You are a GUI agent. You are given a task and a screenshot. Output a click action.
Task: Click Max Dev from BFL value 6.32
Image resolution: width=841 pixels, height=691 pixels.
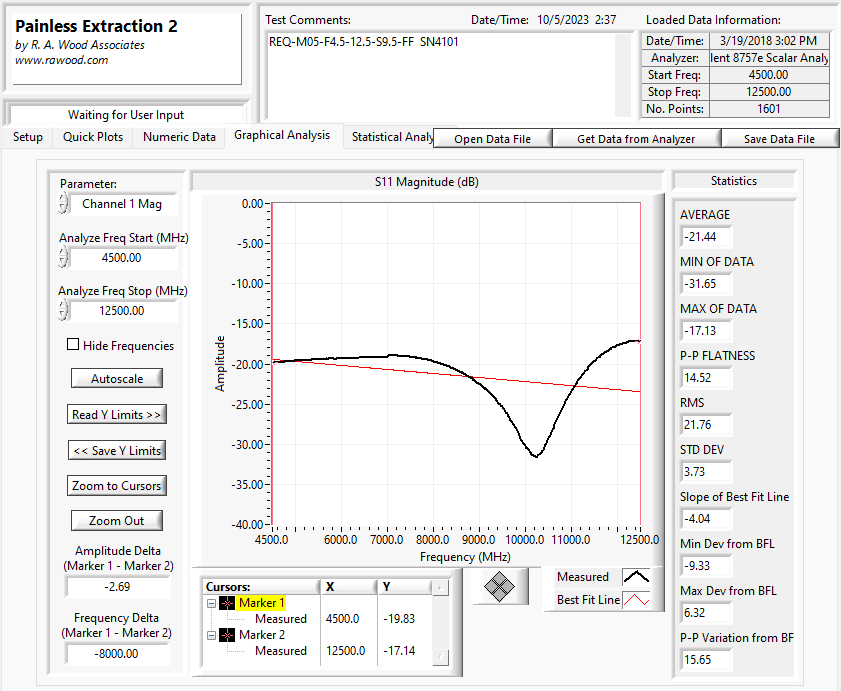tap(705, 613)
